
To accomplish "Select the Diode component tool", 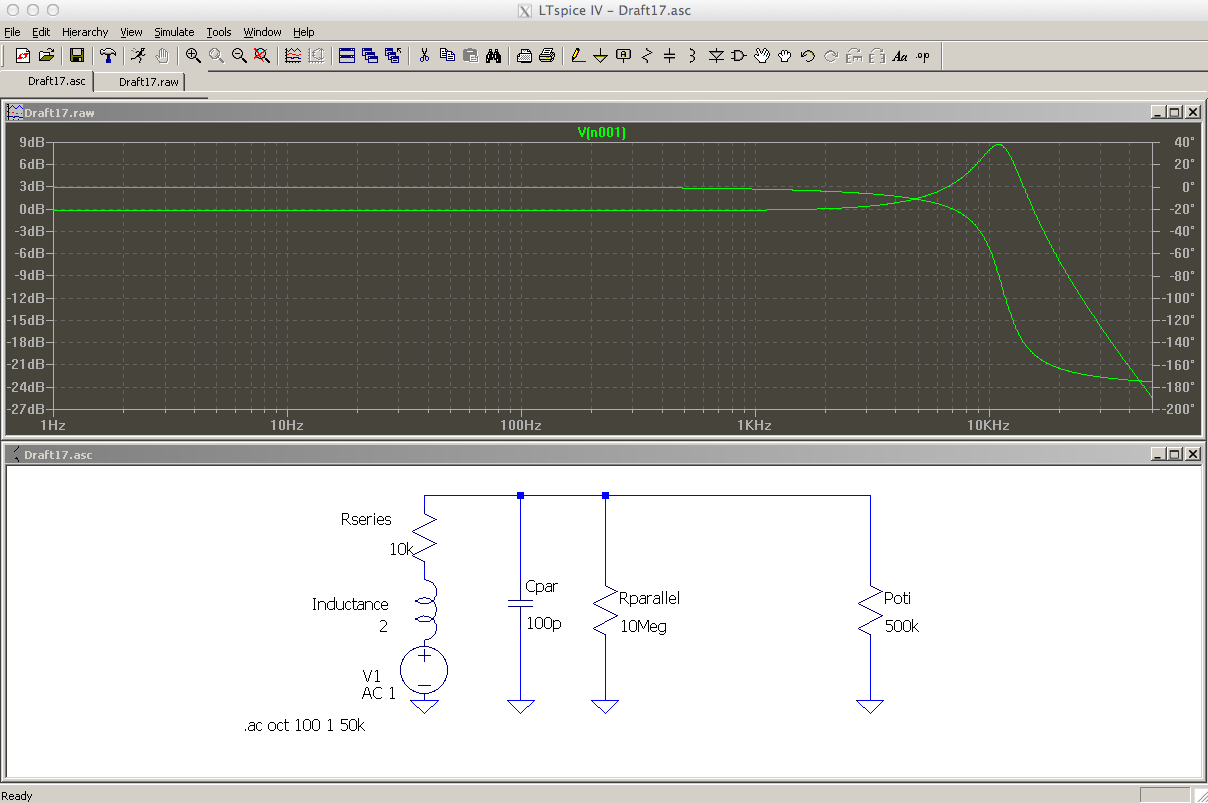I will point(716,56).
